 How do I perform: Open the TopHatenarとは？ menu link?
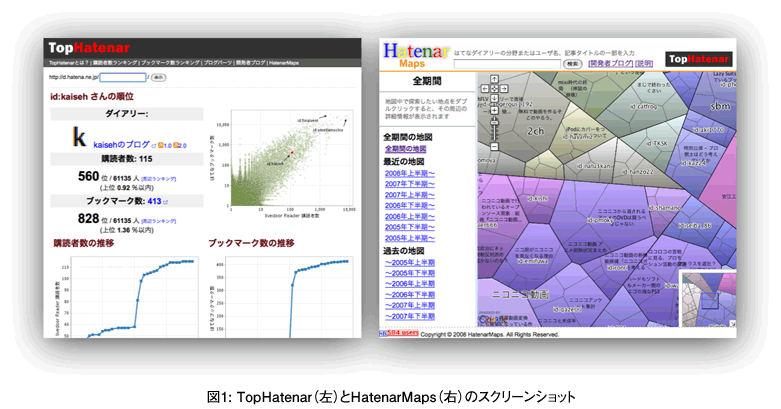pyautogui.click(x=69, y=63)
